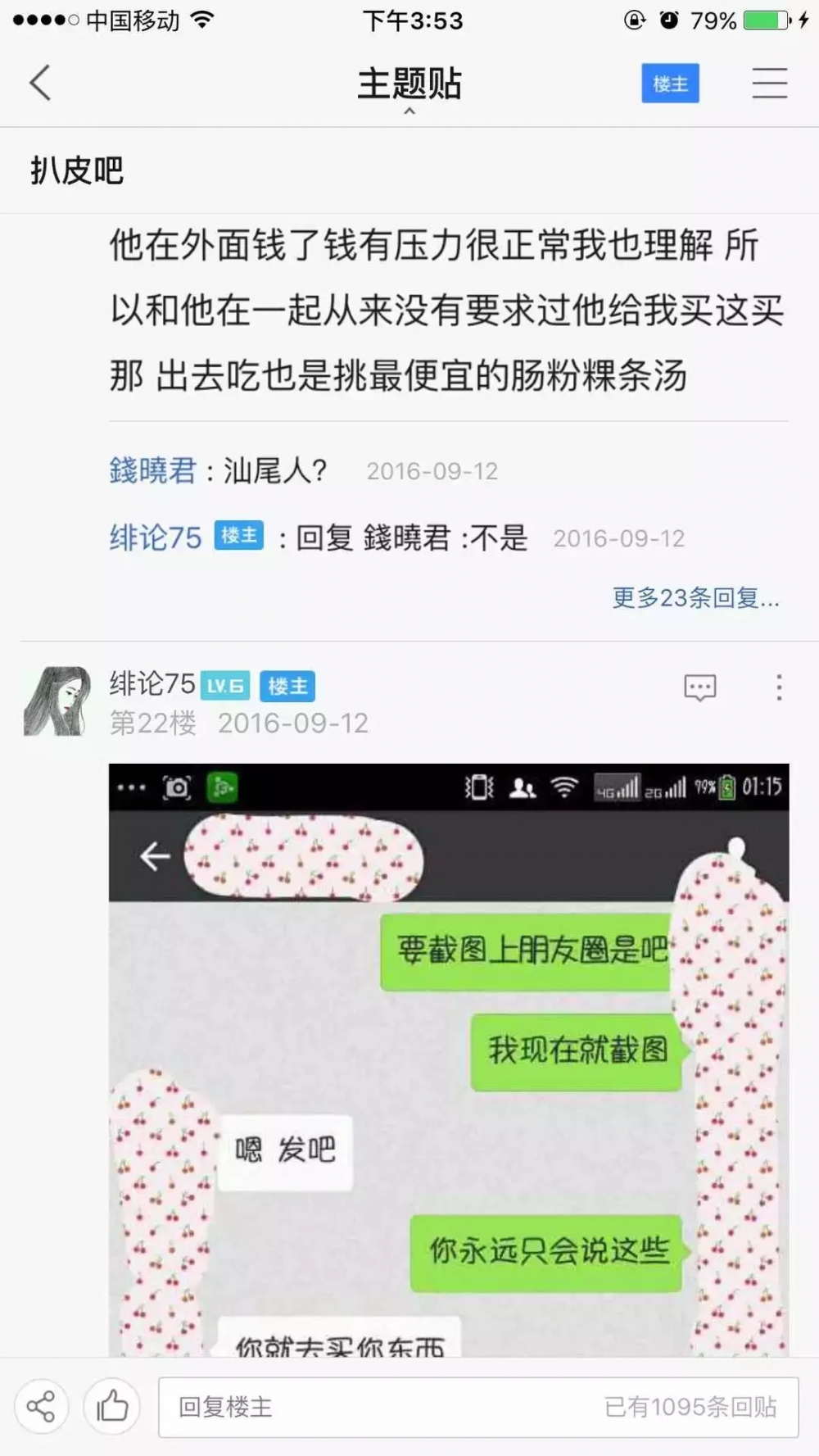Click the 汕尾人? comment text

(x=275, y=470)
